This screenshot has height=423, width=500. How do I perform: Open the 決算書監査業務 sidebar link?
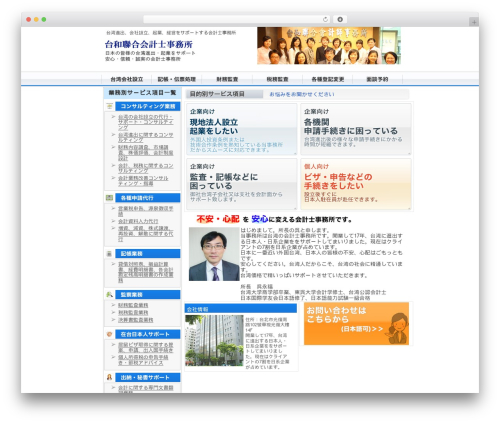pyautogui.click(x=136, y=320)
